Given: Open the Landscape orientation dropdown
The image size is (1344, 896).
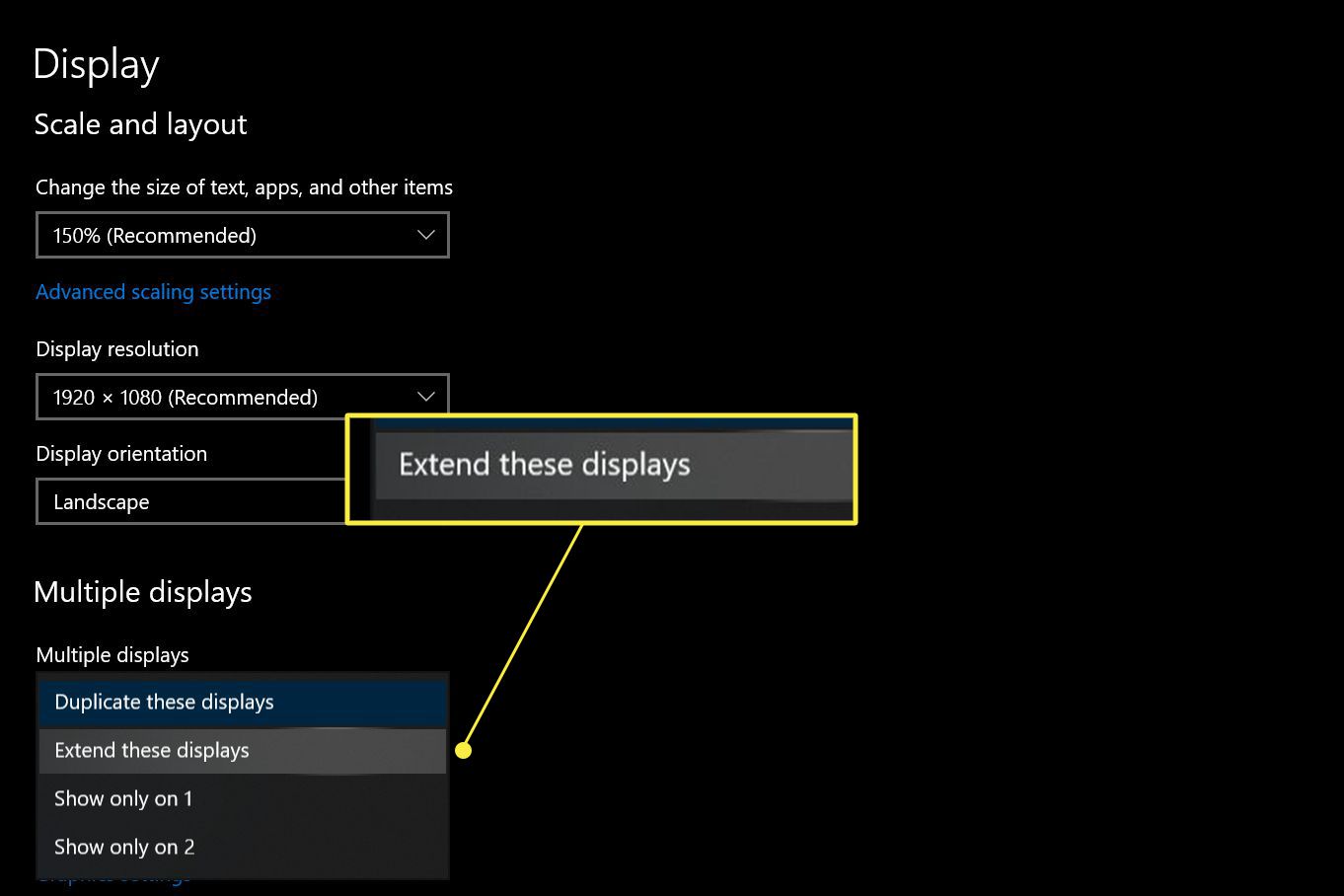Looking at the screenshot, I should pos(189,502).
